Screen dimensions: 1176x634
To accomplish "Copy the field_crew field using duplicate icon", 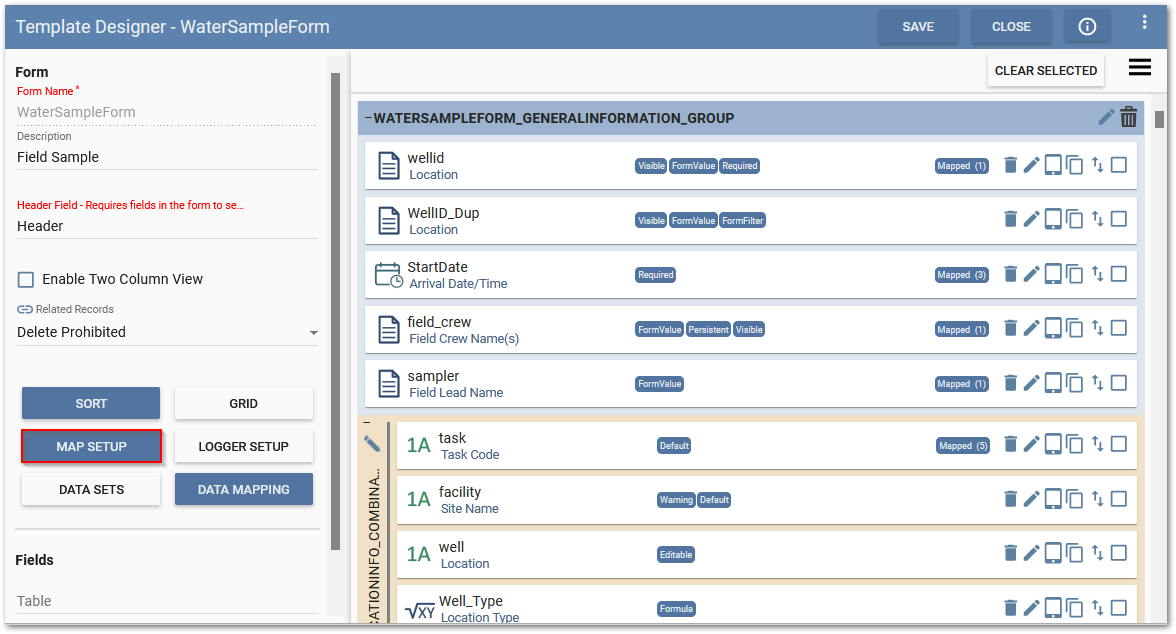I will coord(1075,329).
